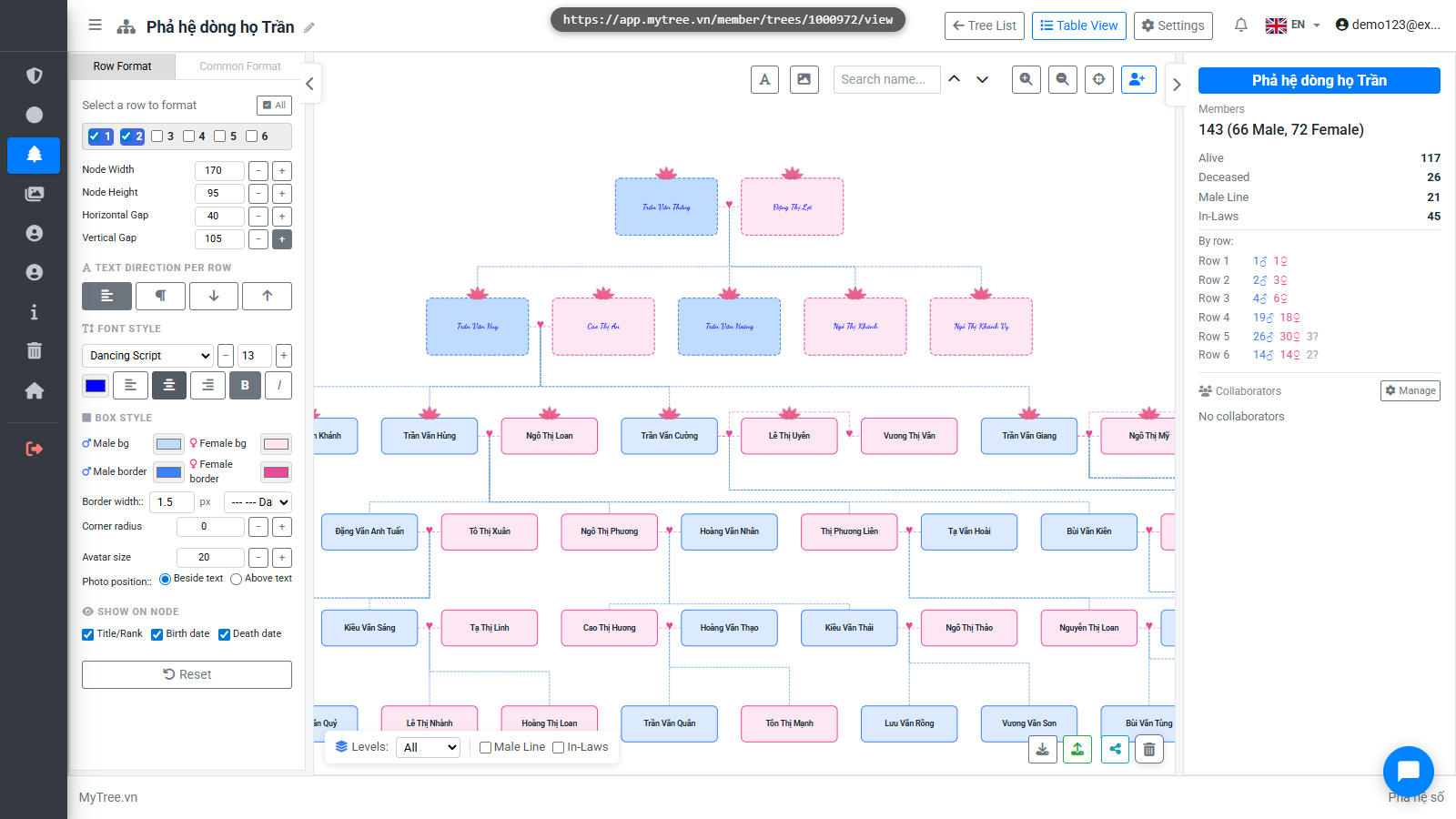Click the text format A icon

(x=764, y=79)
